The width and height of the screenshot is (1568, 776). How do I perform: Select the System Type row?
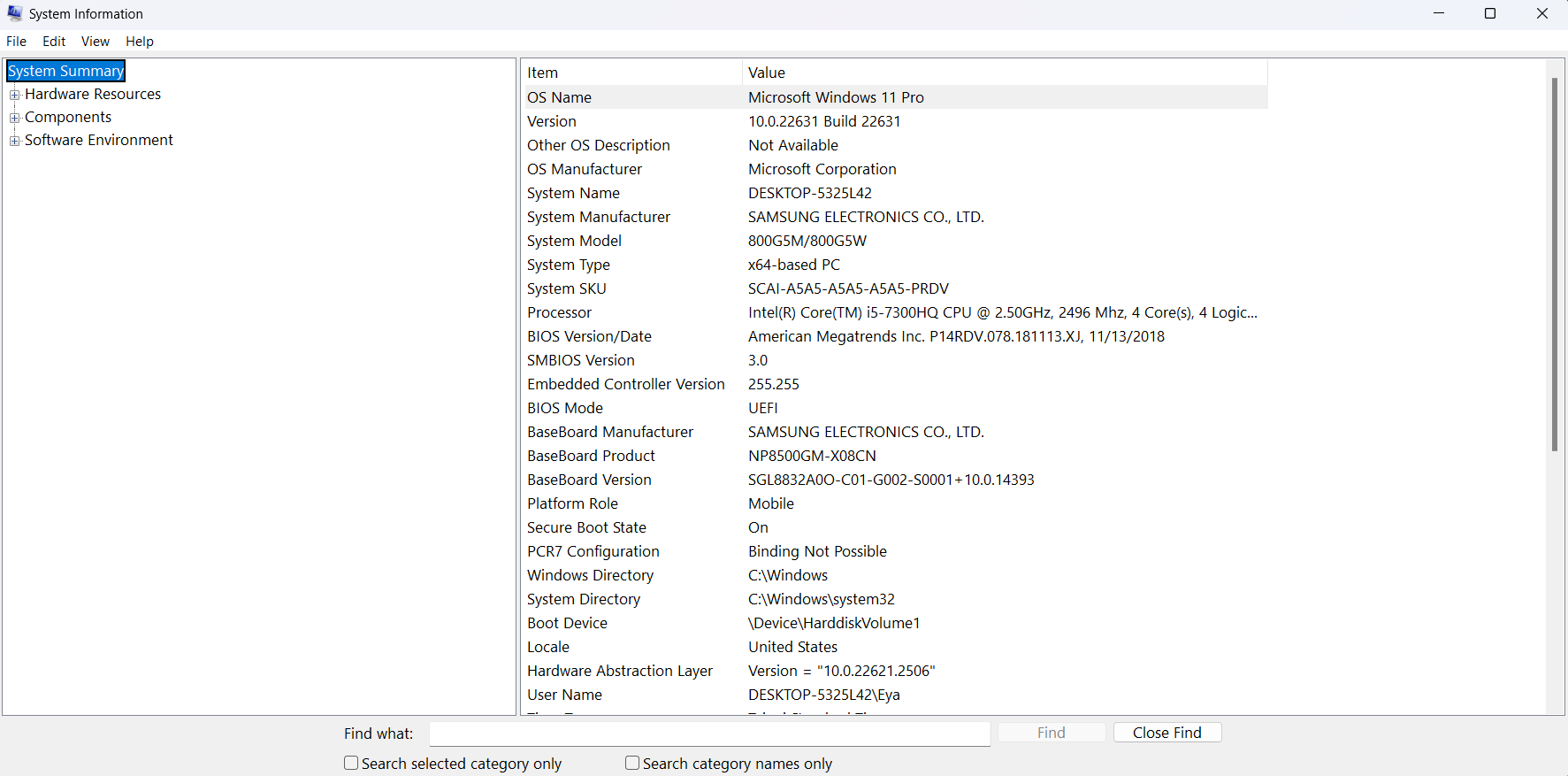tap(894, 265)
